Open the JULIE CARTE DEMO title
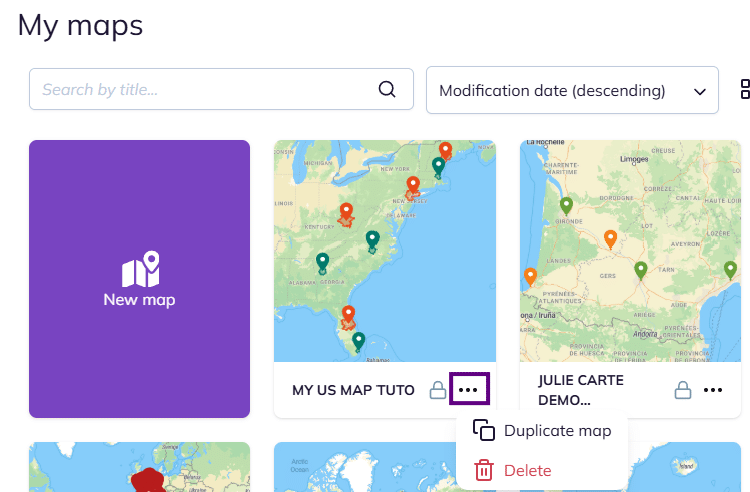Viewport: 750px width, 492px height. [580, 390]
